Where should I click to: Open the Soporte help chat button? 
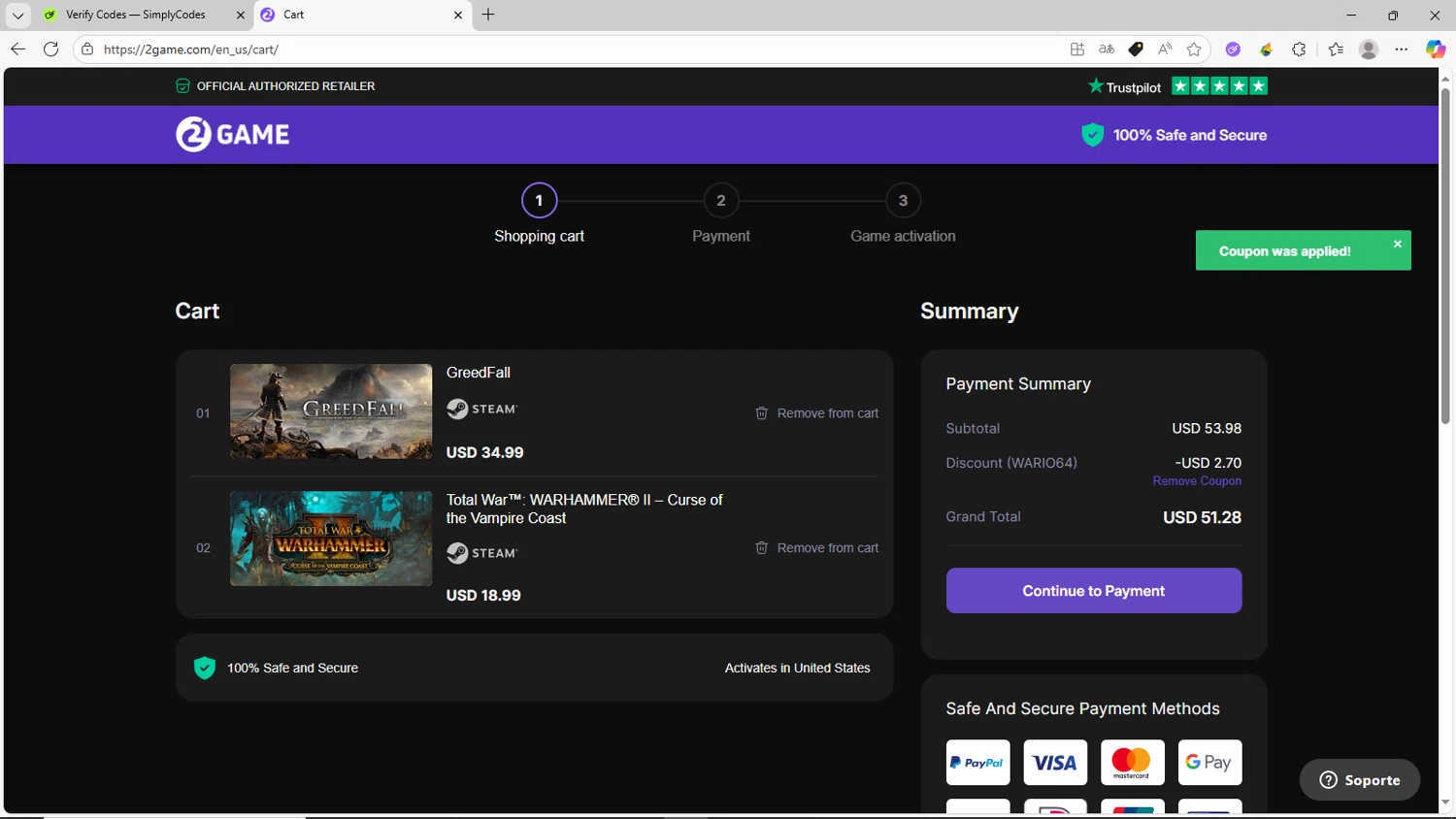(x=1360, y=780)
